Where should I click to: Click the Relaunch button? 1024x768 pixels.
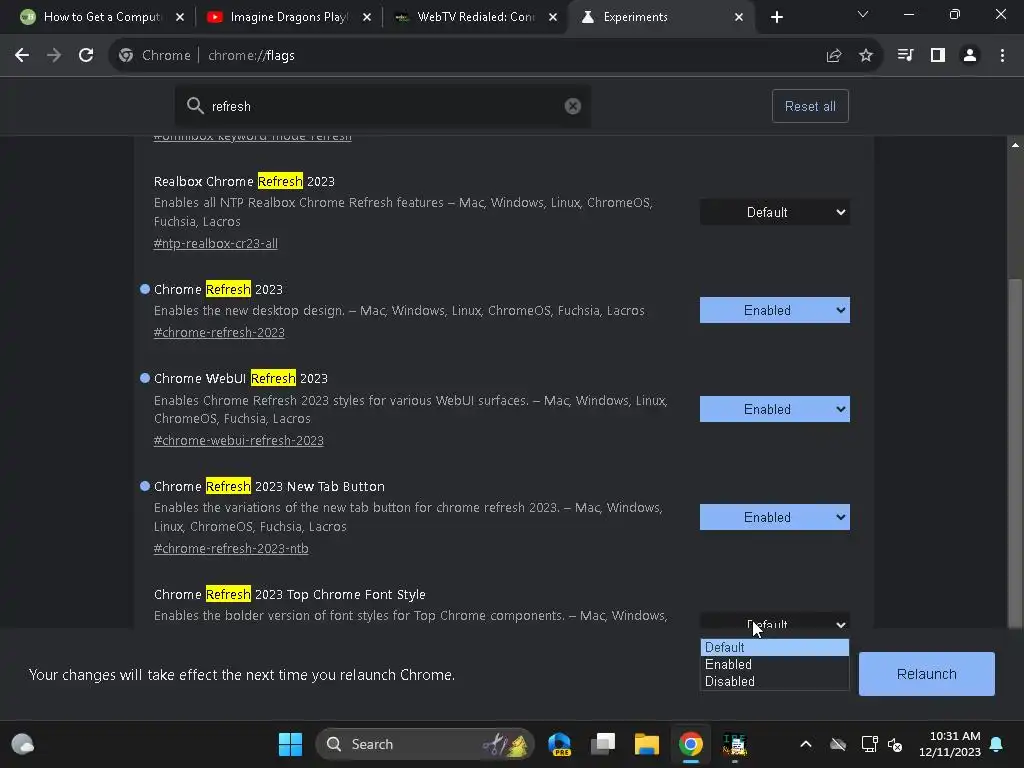click(x=927, y=674)
